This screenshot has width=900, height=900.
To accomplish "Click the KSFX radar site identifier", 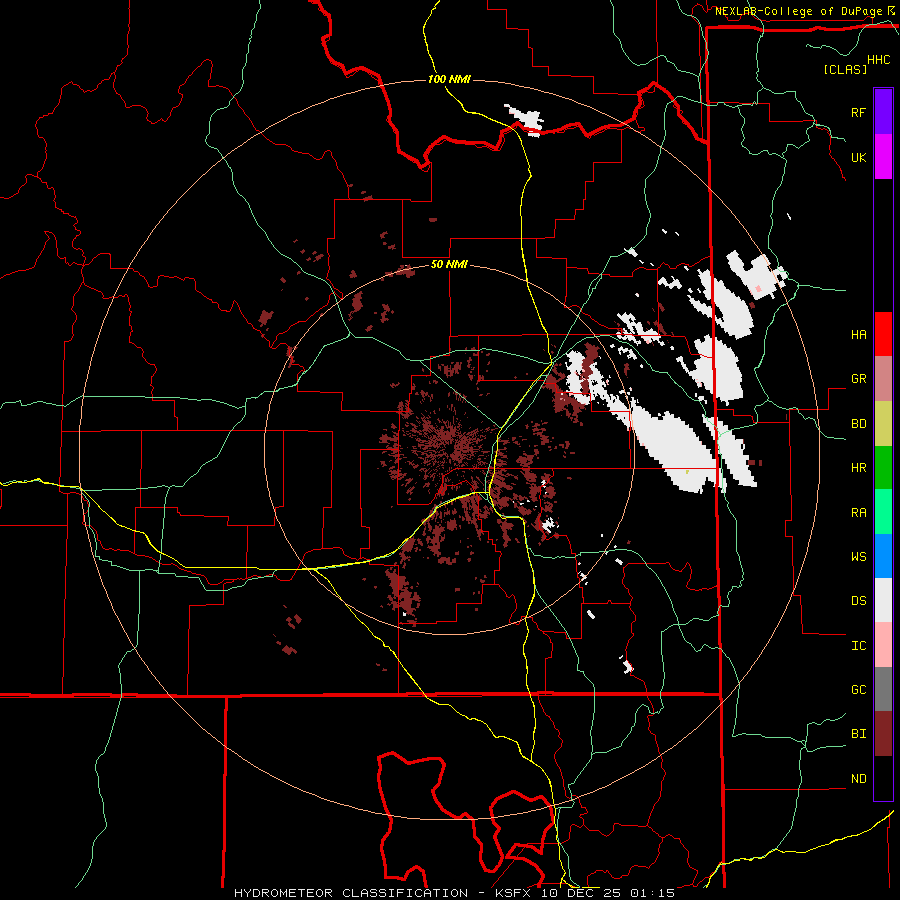I will (513, 893).
